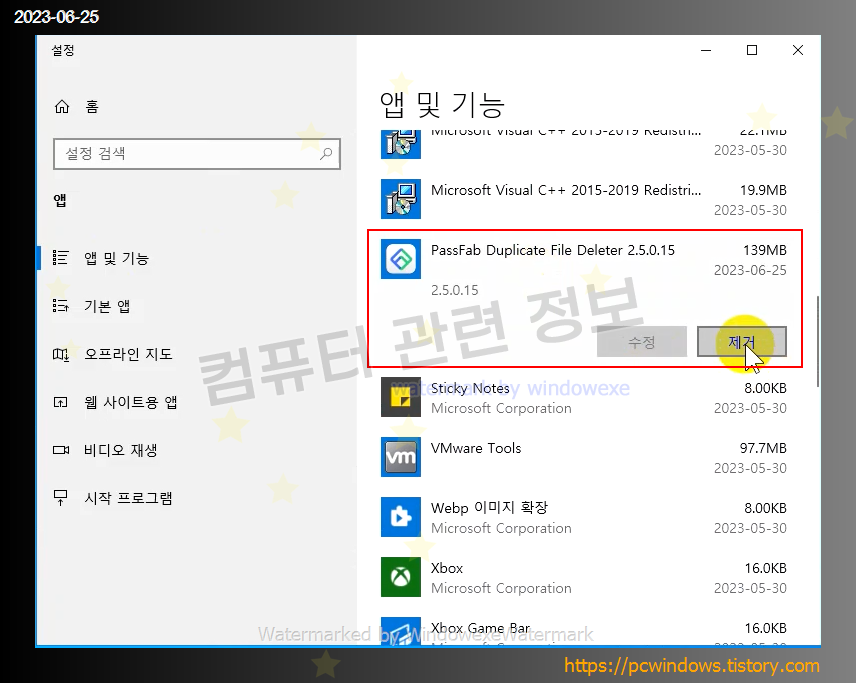The height and width of the screenshot is (683, 856).
Task: Minimize the 설정 window
Action: tap(706, 50)
